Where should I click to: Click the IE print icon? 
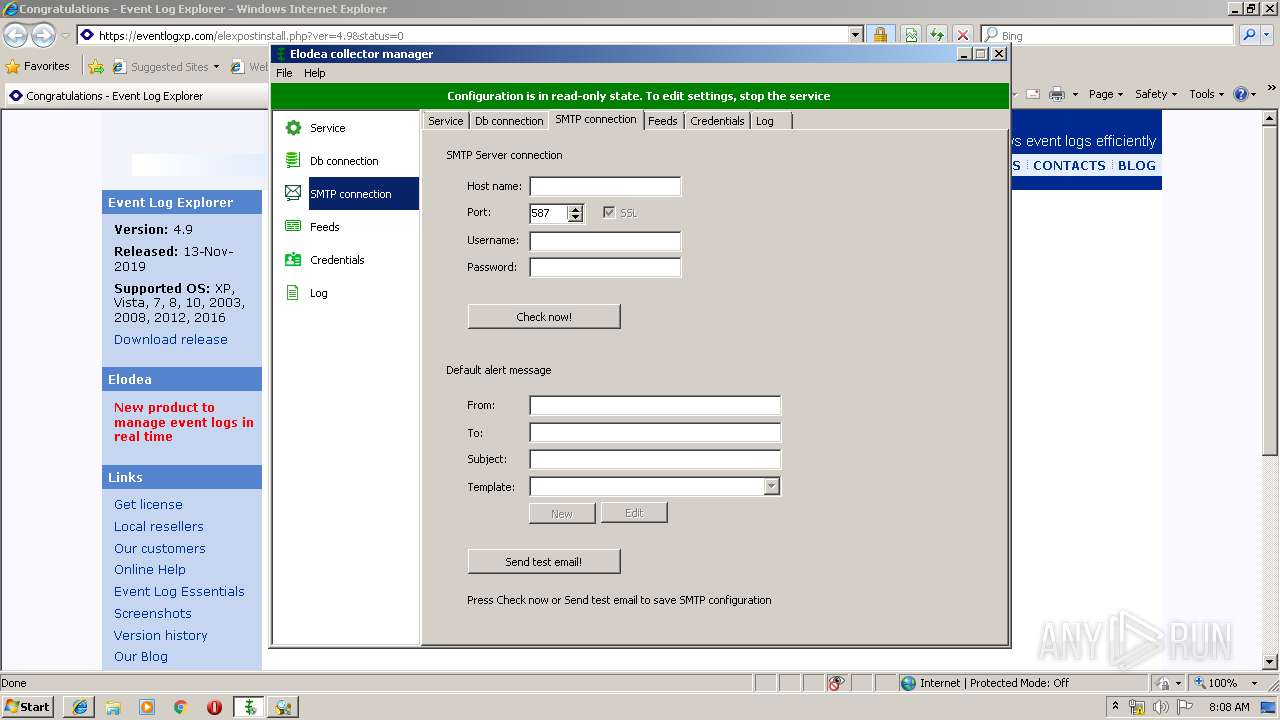point(1057,94)
